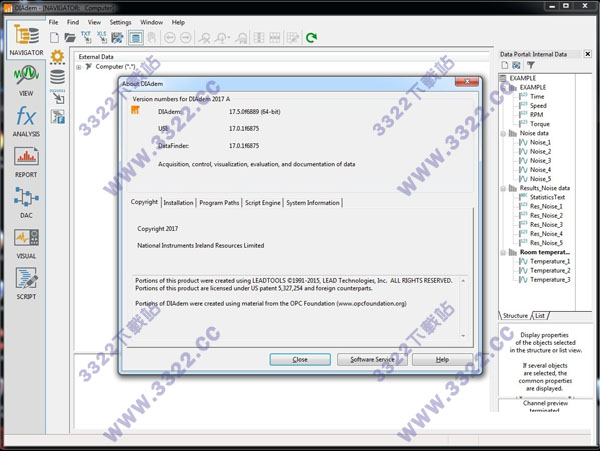The height and width of the screenshot is (451, 600).
Task: Select the Copyright tab
Action: pos(144,202)
